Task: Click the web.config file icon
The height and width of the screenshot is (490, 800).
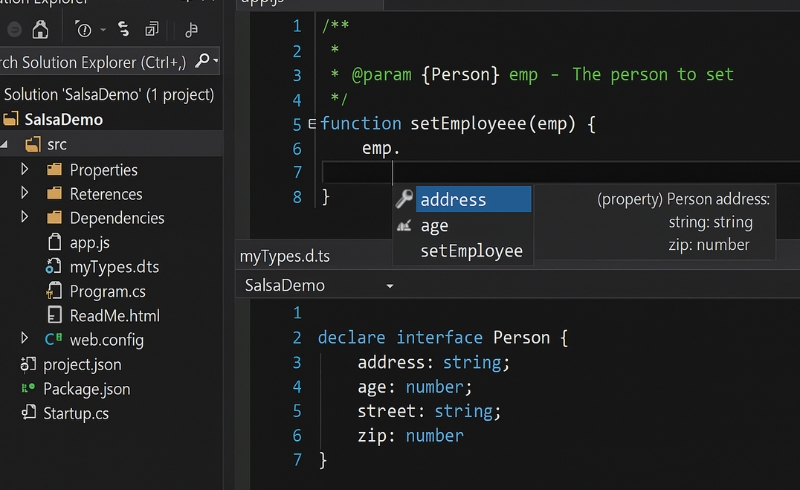Action: [x=53, y=339]
